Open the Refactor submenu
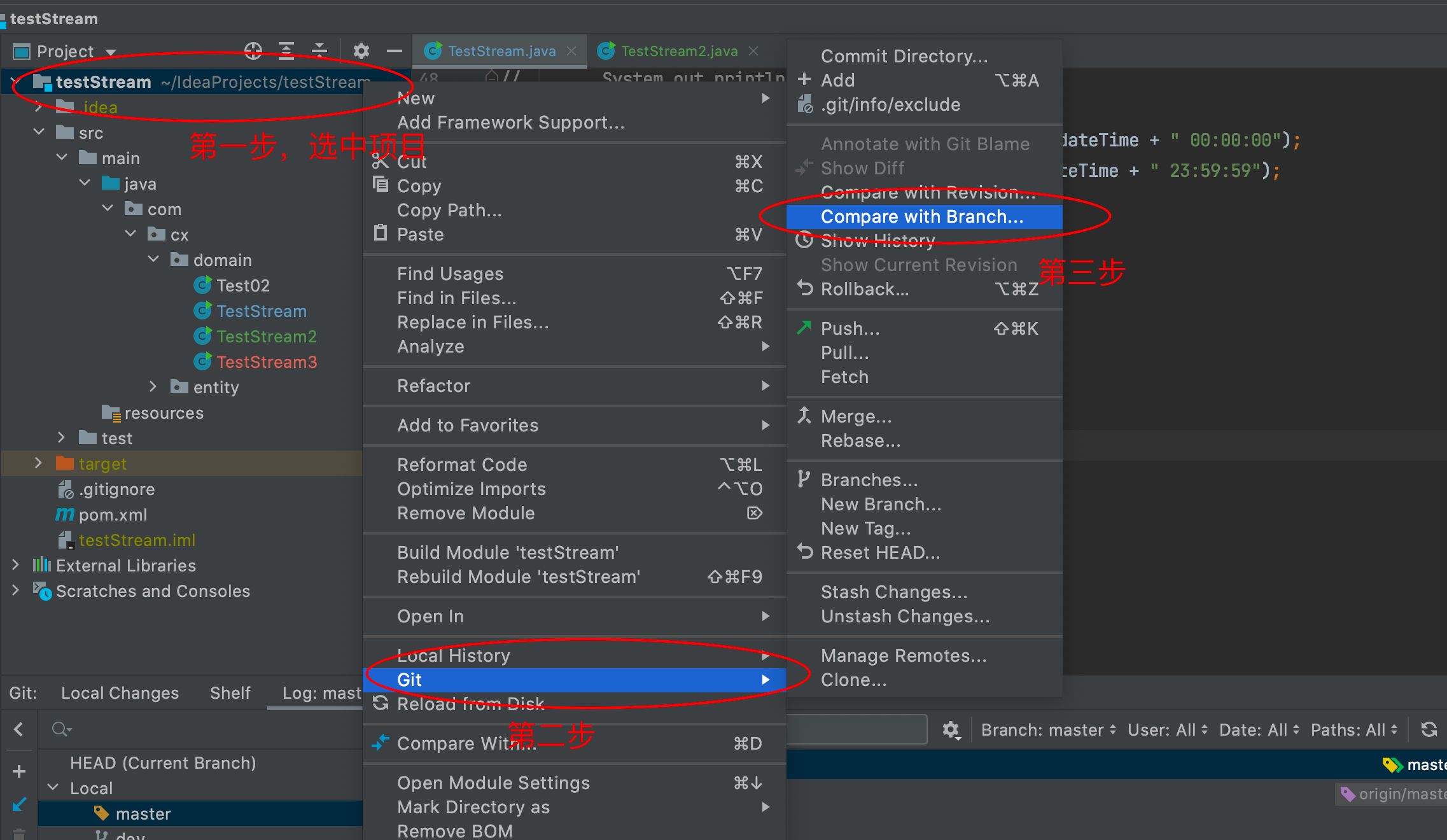 point(574,386)
